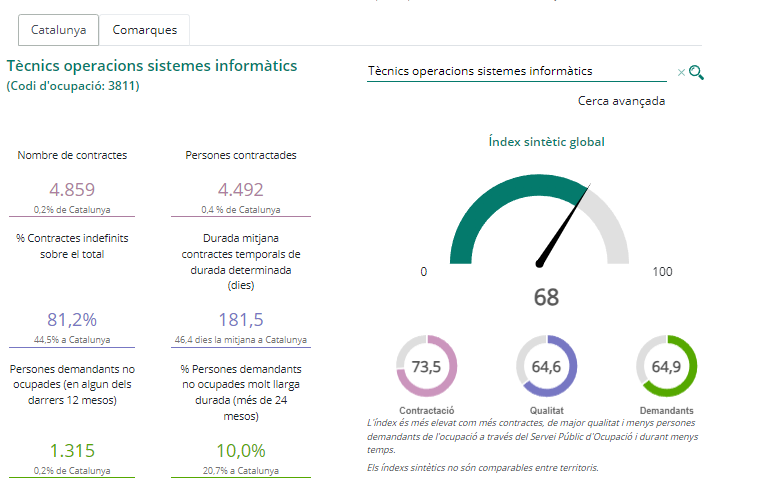Select the 4.492 persones contractades value

[x=241, y=189]
